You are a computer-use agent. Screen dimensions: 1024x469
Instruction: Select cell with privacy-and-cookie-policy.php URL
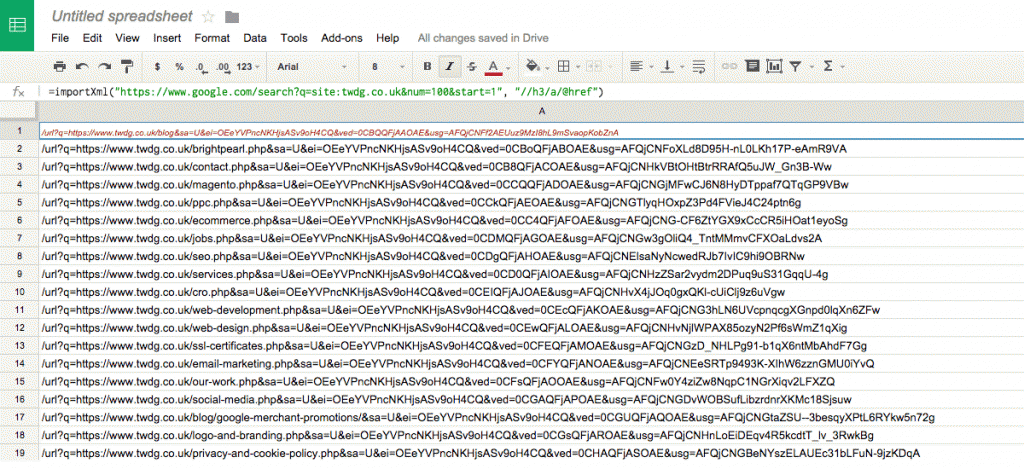click(531, 452)
